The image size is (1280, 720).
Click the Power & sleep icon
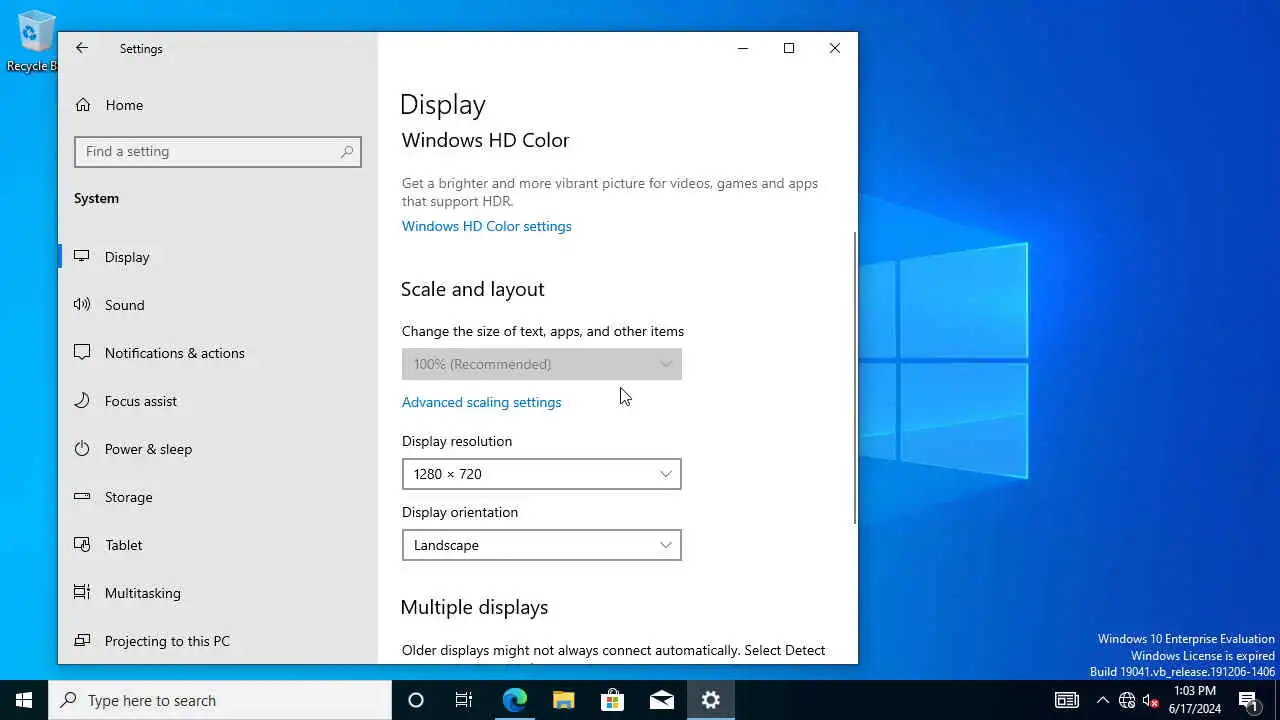tap(82, 449)
